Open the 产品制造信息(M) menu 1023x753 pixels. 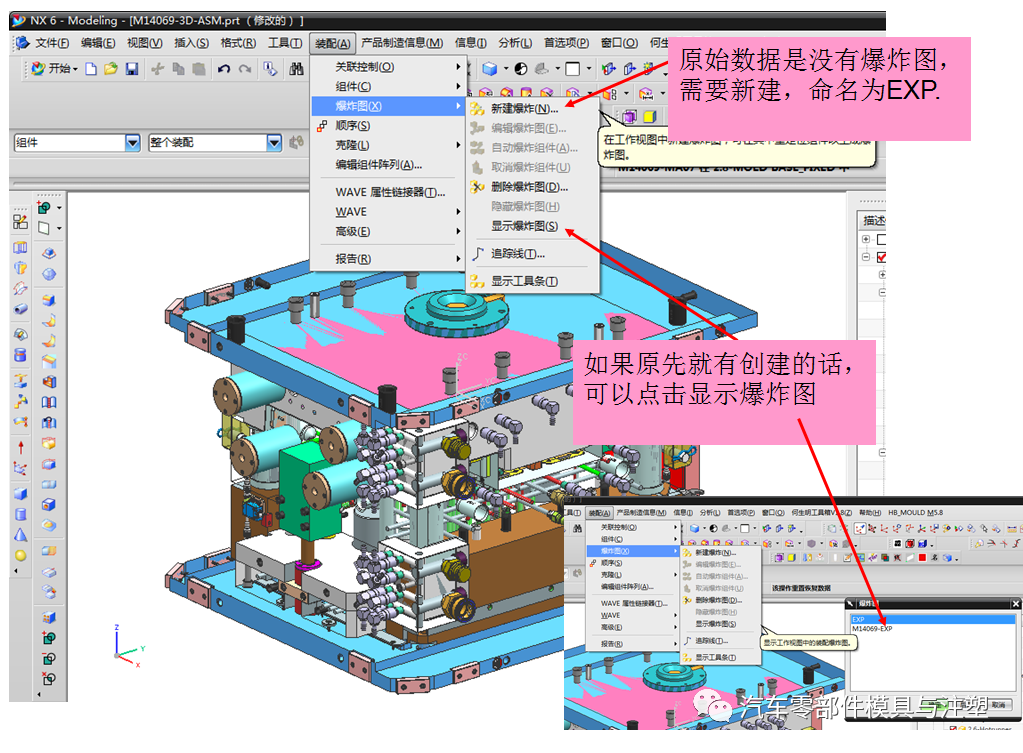pos(402,43)
